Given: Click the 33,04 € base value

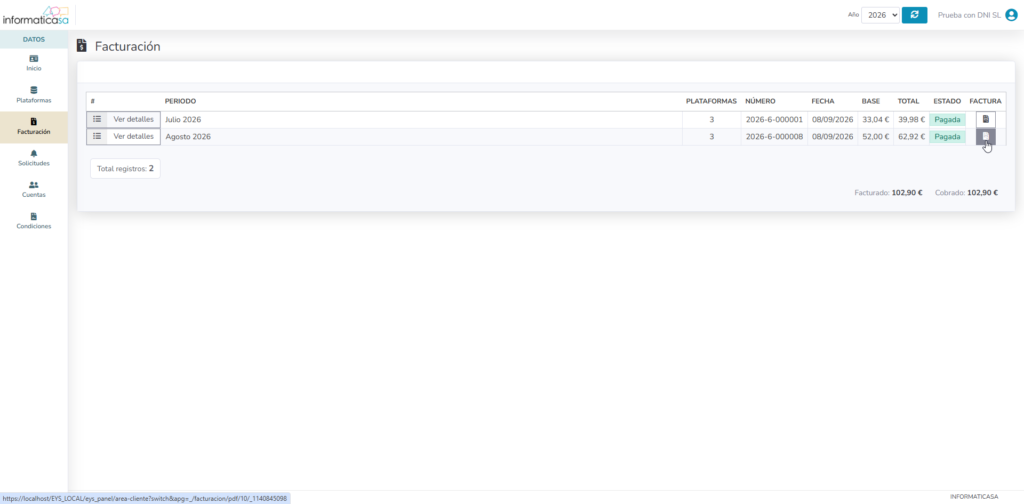Looking at the screenshot, I should pyautogui.click(x=876, y=119).
